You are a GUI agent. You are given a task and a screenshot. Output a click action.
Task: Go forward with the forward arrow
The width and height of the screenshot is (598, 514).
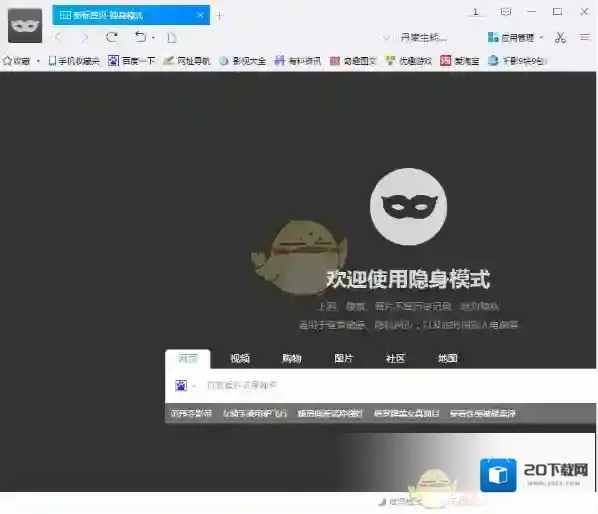pyautogui.click(x=85, y=37)
